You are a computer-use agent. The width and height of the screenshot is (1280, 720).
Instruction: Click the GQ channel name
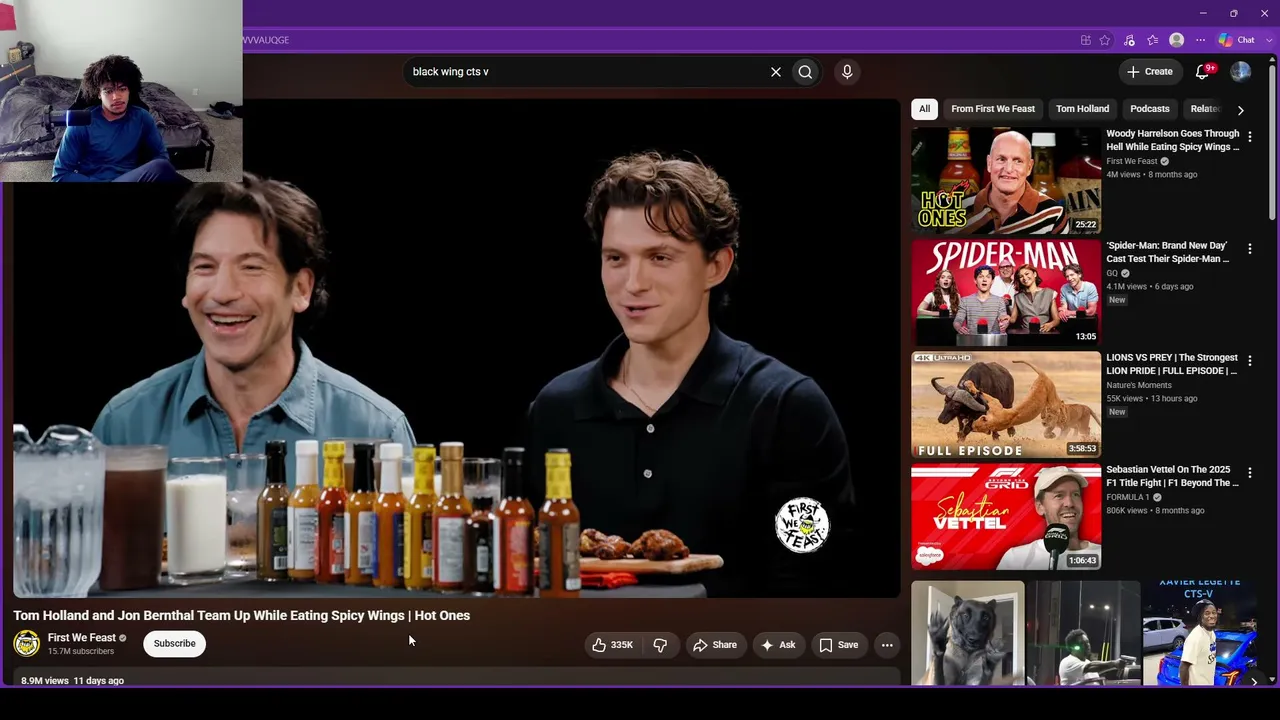point(1112,273)
